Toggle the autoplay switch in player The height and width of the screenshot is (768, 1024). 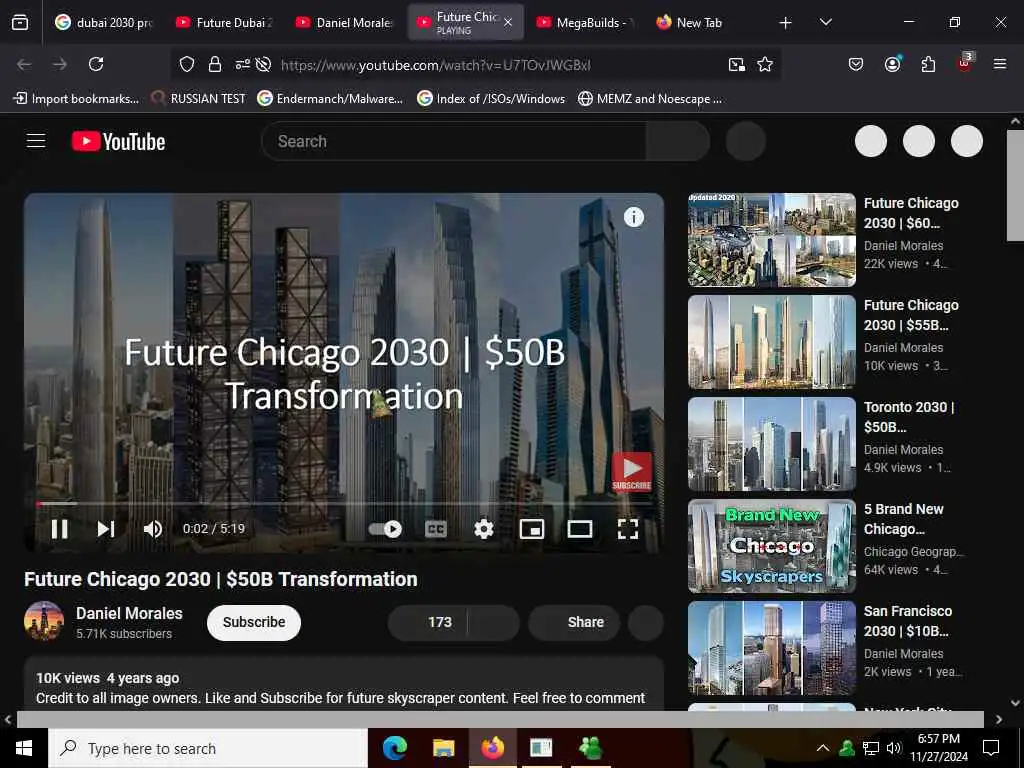point(385,529)
